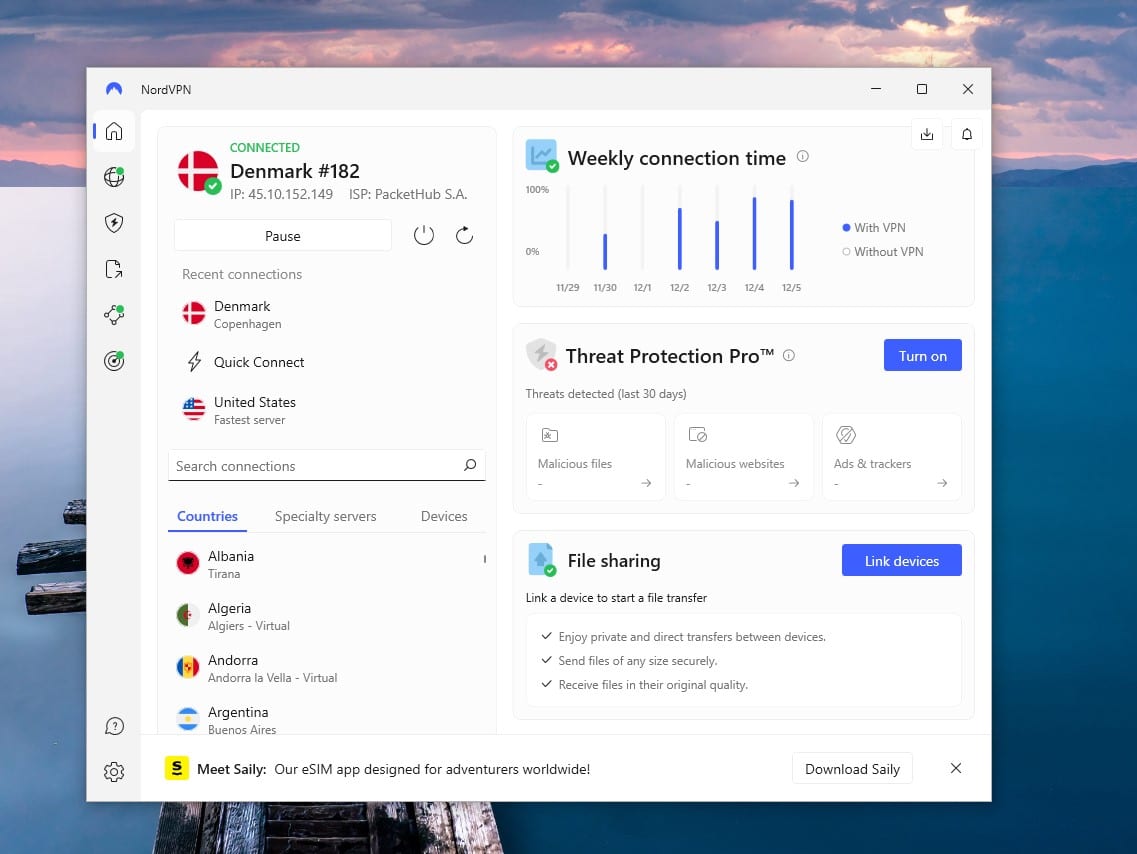Toggle Without VPN legend item
The width and height of the screenshot is (1137, 854).
pyautogui.click(x=882, y=252)
